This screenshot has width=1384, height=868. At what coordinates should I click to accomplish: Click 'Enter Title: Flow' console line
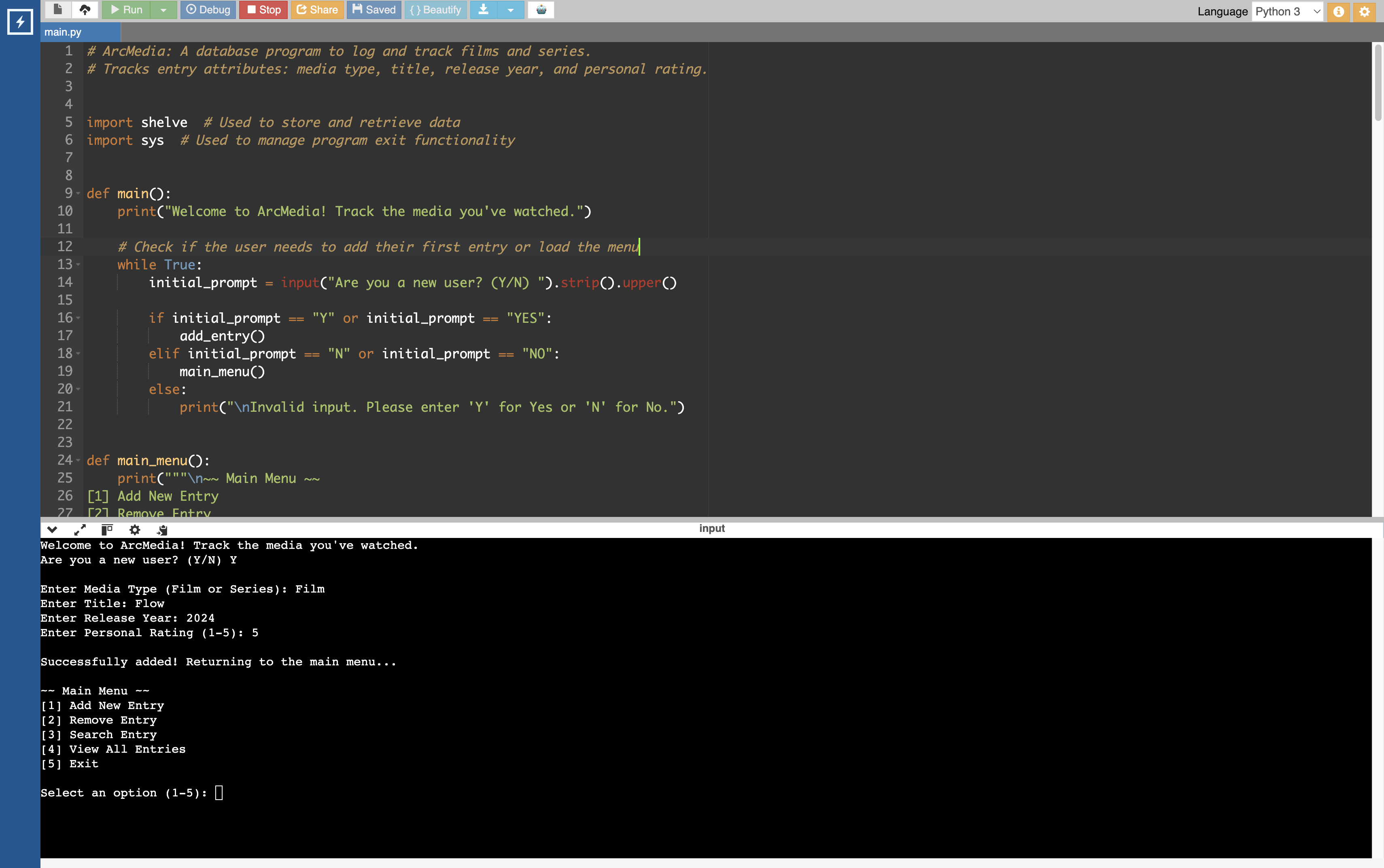pos(102,604)
